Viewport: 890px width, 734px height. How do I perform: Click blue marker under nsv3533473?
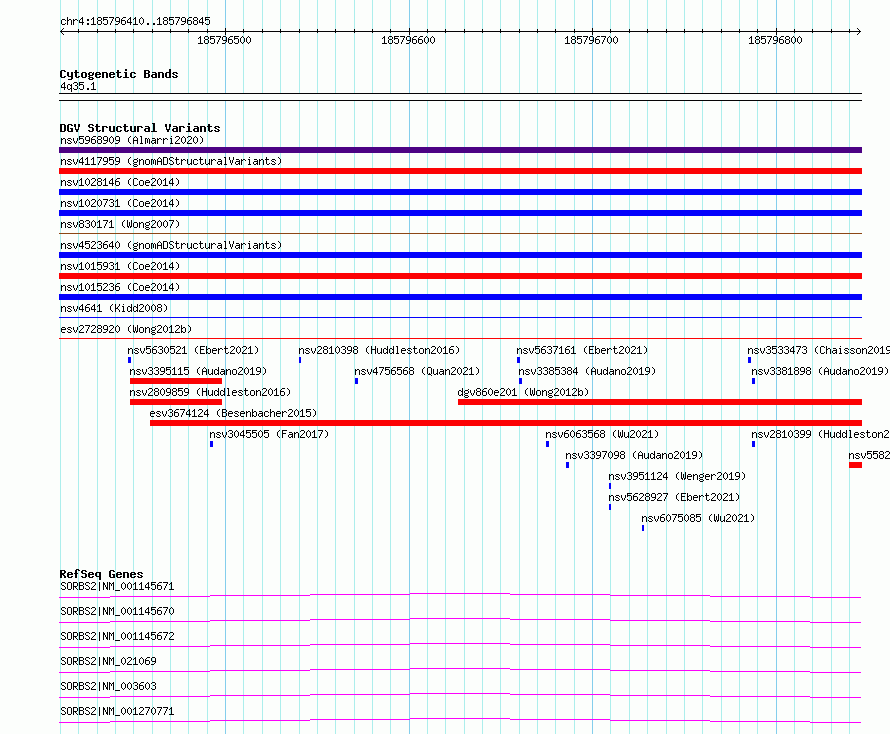[x=749, y=360]
